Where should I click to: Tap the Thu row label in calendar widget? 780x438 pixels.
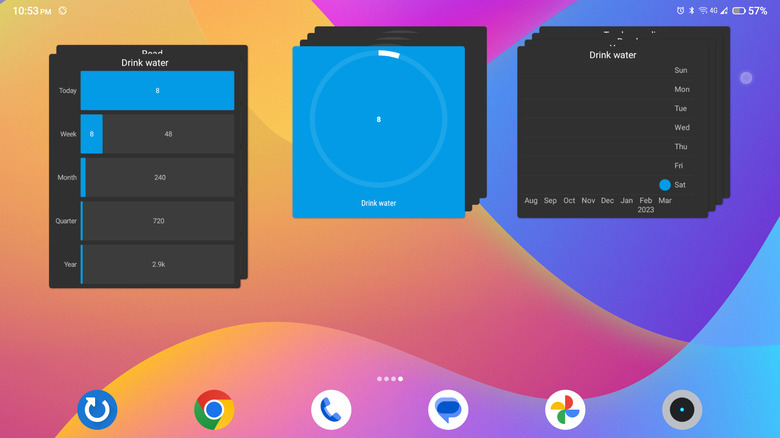(681, 146)
